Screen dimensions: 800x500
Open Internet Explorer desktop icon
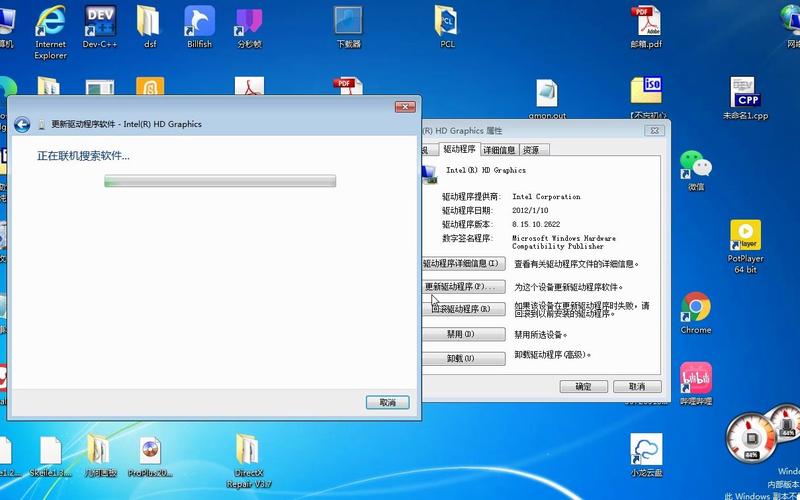(50, 22)
